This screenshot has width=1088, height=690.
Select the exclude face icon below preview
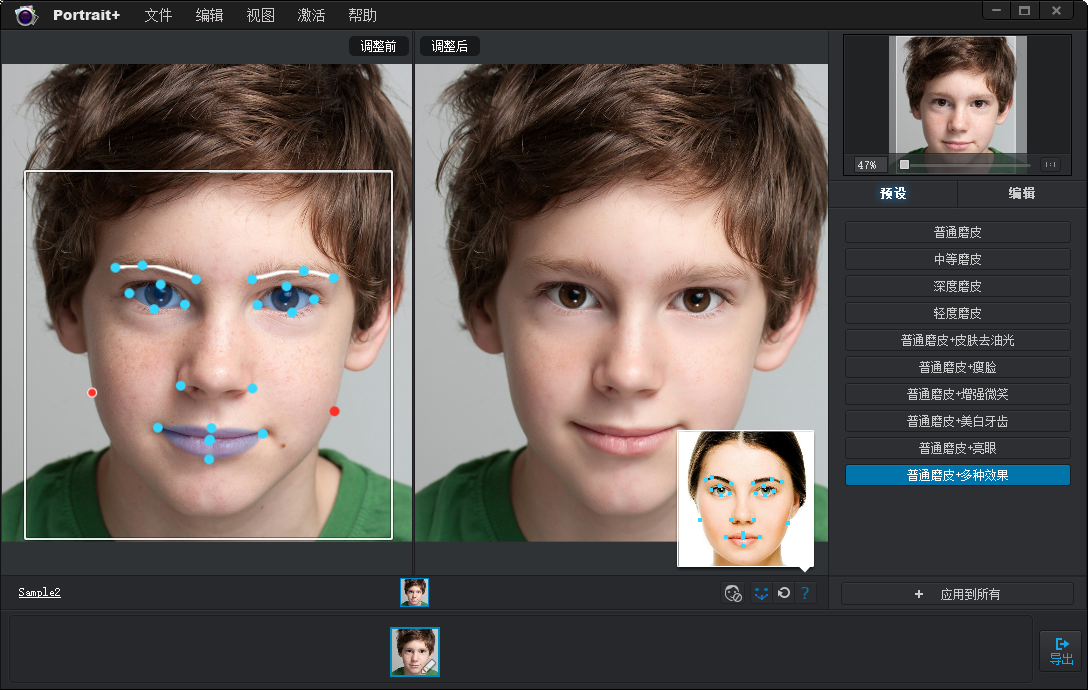[x=731, y=592]
